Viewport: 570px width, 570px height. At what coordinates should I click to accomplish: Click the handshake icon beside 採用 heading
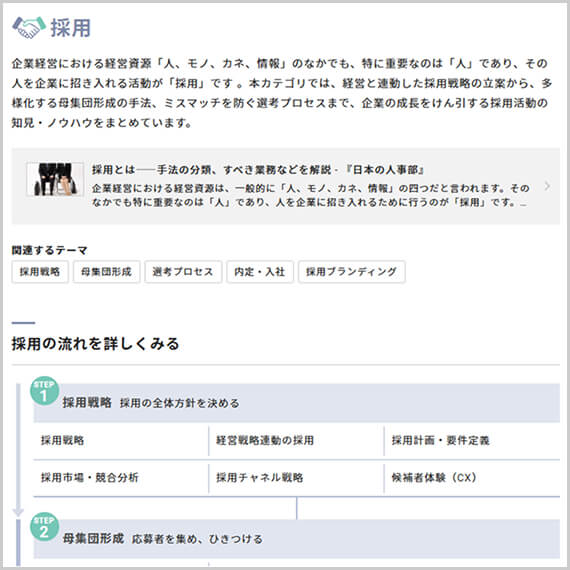(x=29, y=28)
